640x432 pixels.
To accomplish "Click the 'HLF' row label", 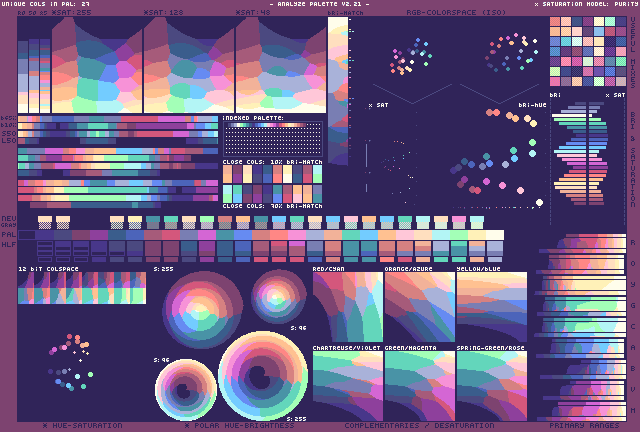I will 9,245.
